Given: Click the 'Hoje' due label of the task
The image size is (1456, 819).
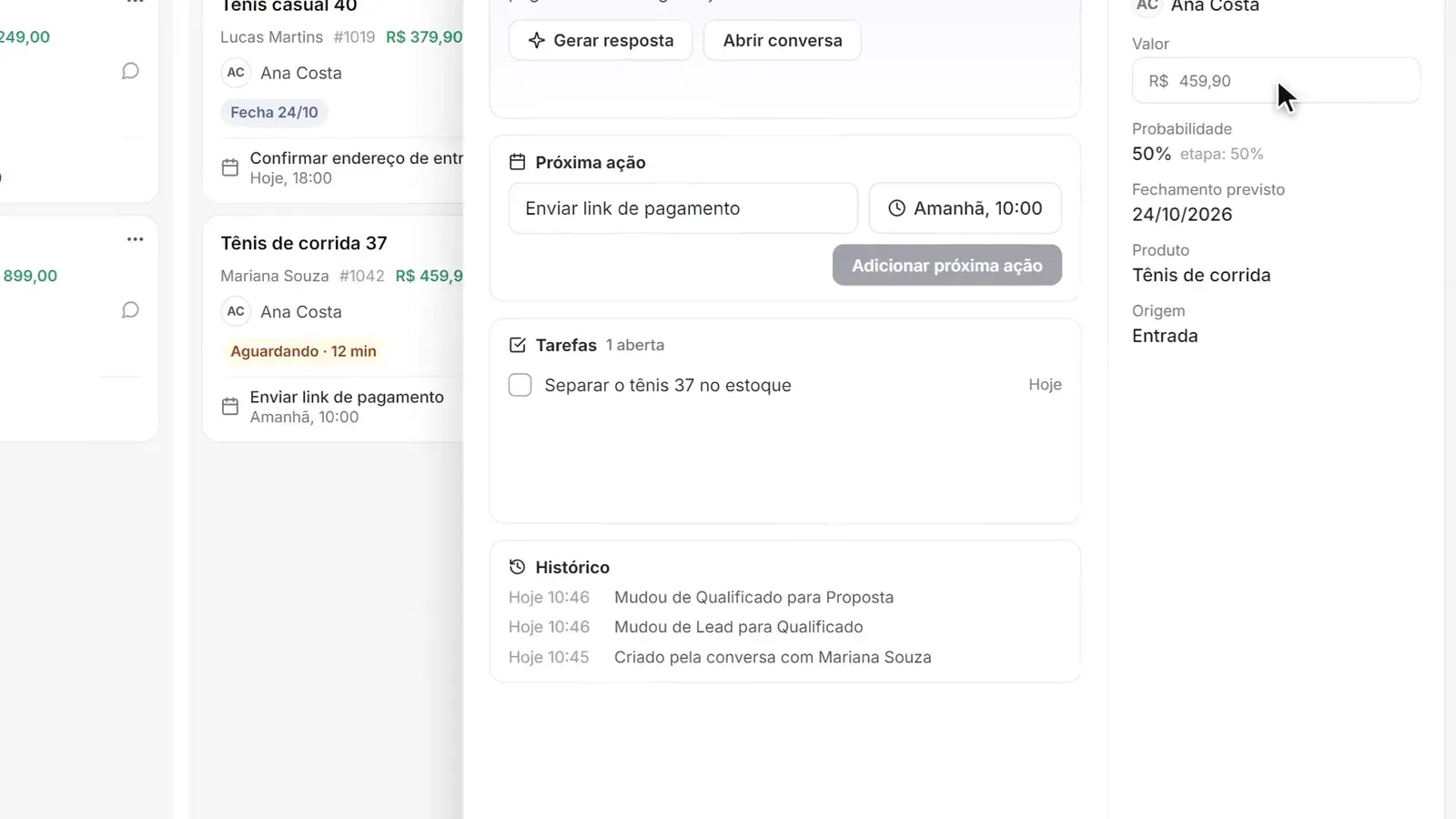Looking at the screenshot, I should (1045, 385).
